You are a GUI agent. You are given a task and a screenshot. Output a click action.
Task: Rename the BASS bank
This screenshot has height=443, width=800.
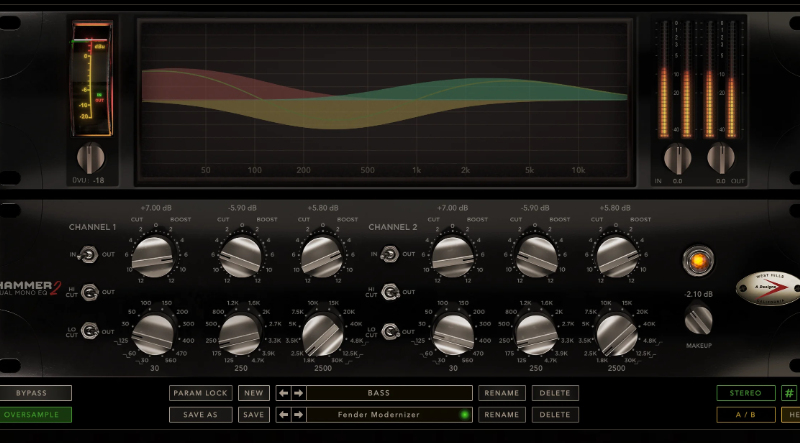[x=502, y=393]
